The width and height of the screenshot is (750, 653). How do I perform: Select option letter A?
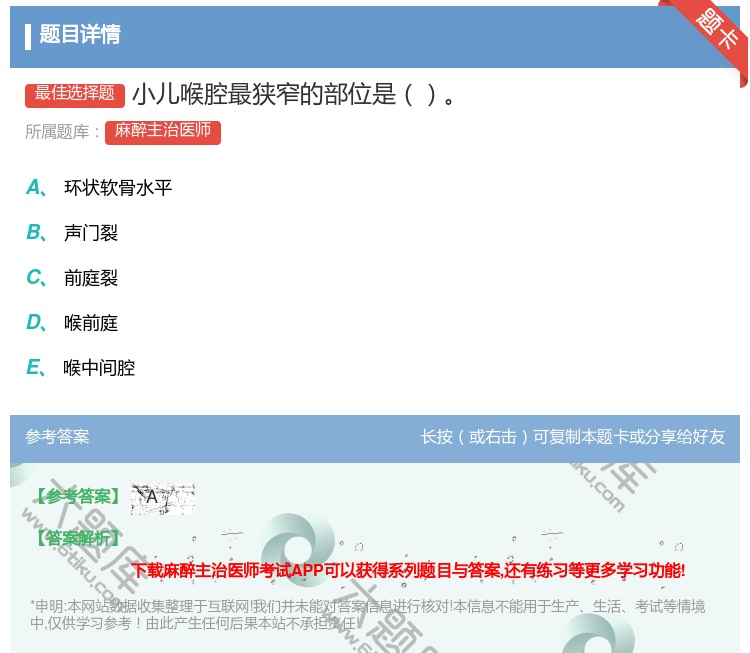35,187
